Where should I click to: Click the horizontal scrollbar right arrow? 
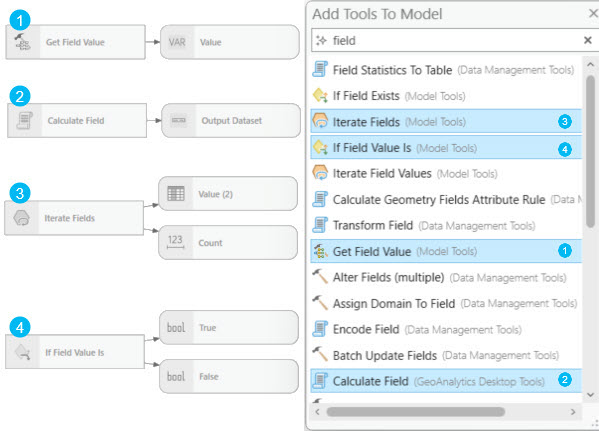(573, 412)
